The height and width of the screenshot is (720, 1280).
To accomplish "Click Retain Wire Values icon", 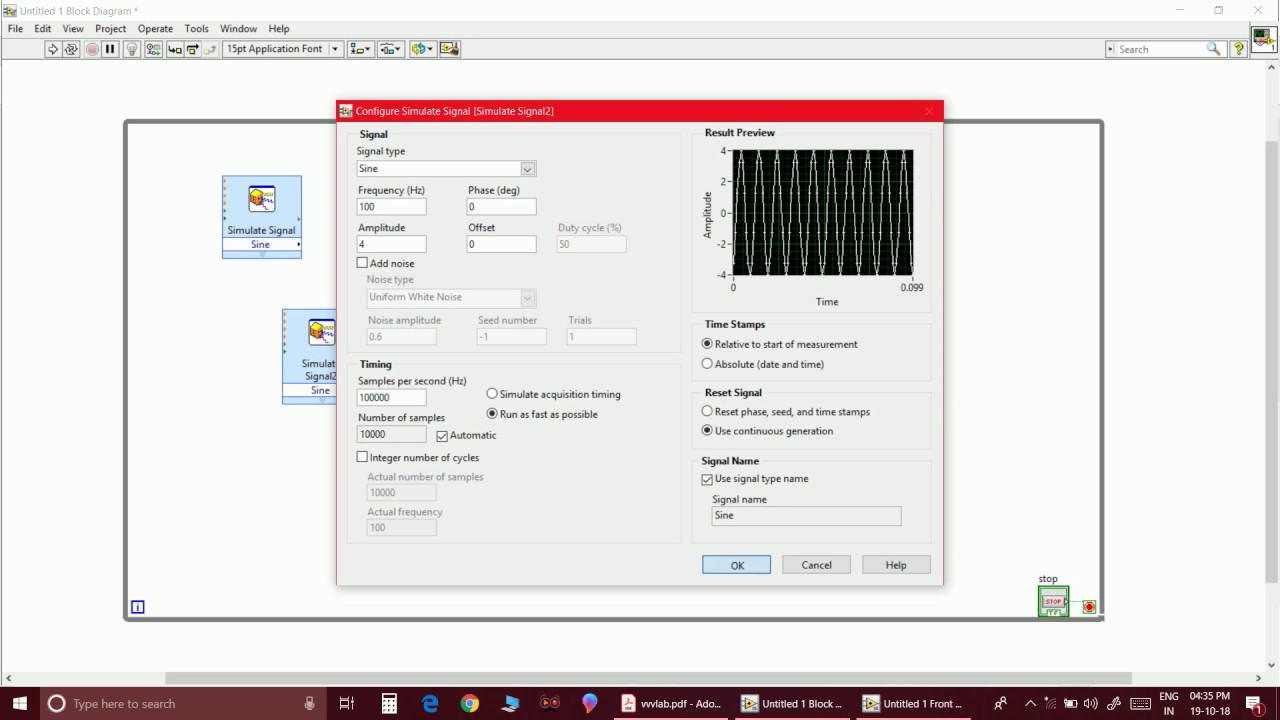I will [153, 49].
